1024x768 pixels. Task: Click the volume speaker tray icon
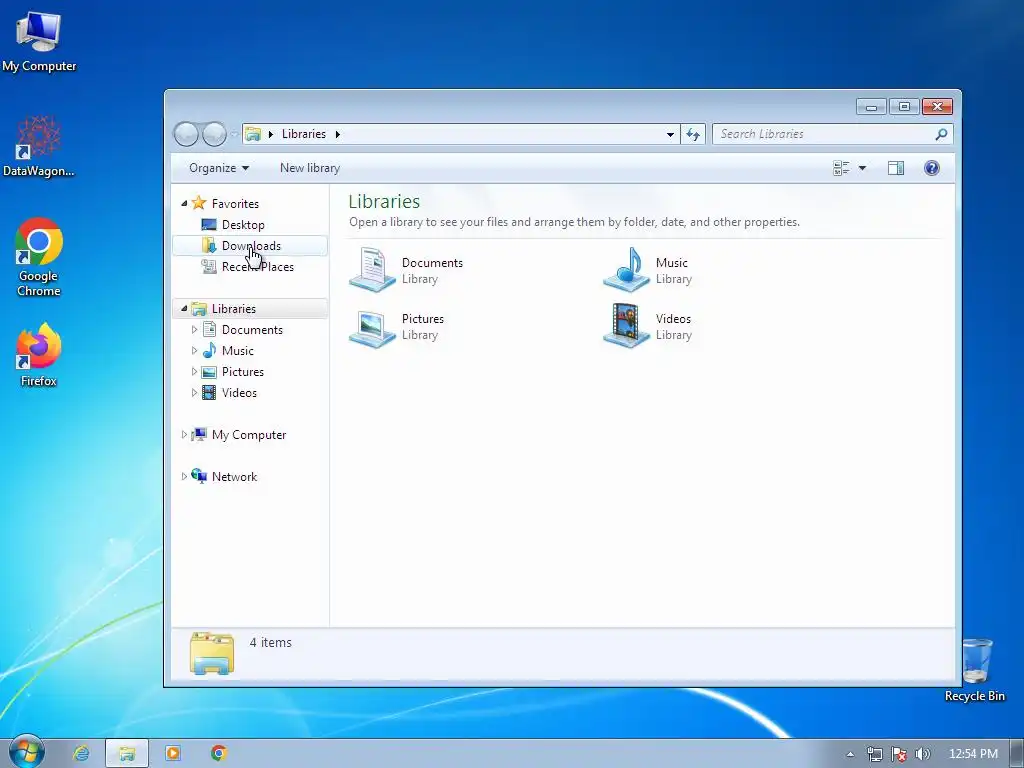coord(923,754)
